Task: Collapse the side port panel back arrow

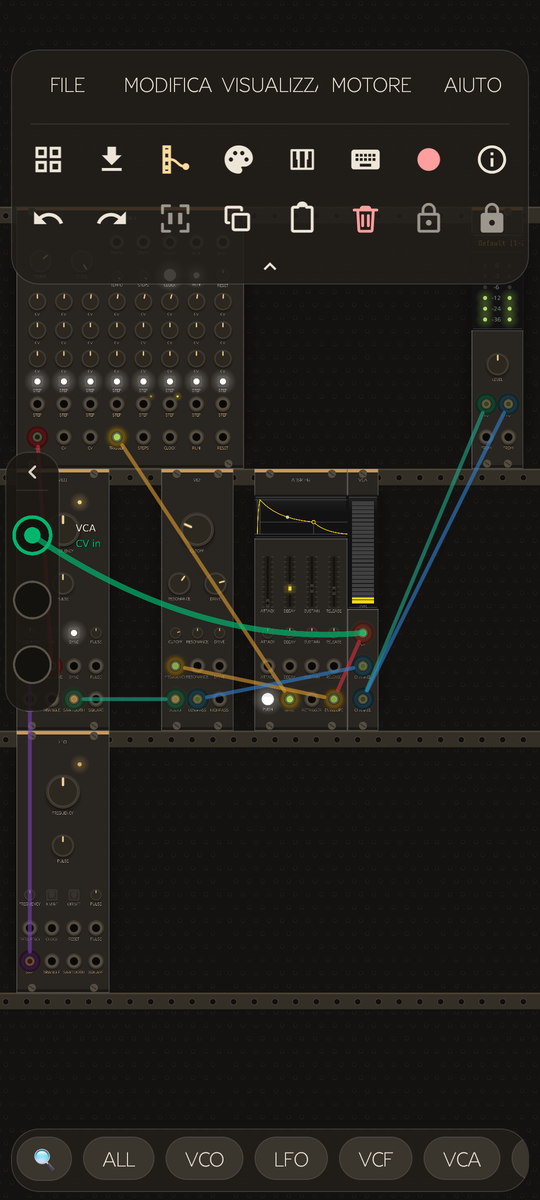Action: pyautogui.click(x=32, y=472)
